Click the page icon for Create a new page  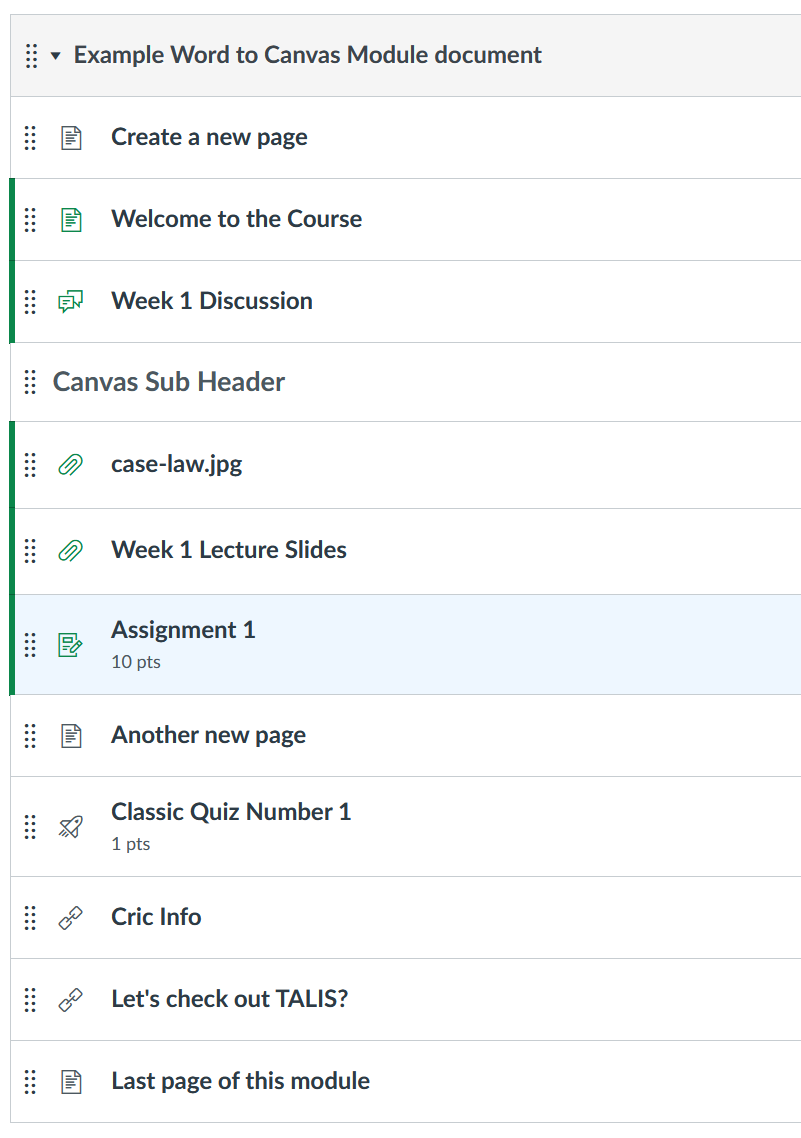click(70, 138)
